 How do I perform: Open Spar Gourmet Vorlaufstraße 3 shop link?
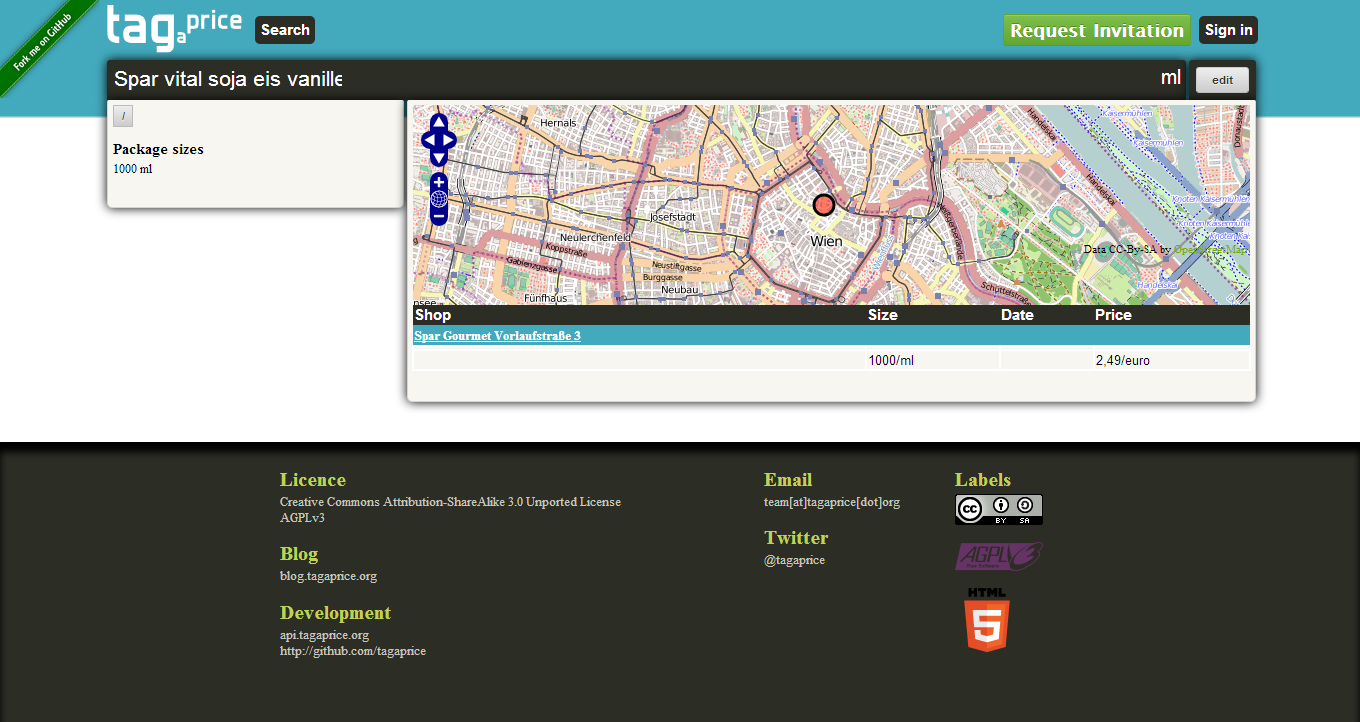pyautogui.click(x=497, y=336)
